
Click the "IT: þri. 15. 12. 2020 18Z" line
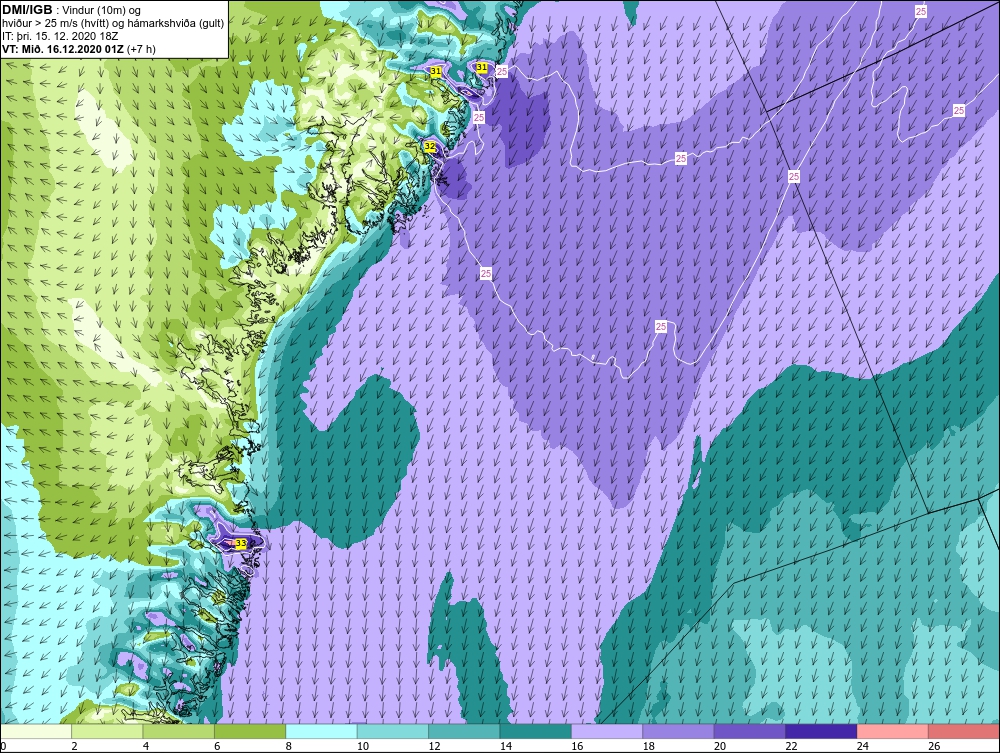tap(60, 36)
